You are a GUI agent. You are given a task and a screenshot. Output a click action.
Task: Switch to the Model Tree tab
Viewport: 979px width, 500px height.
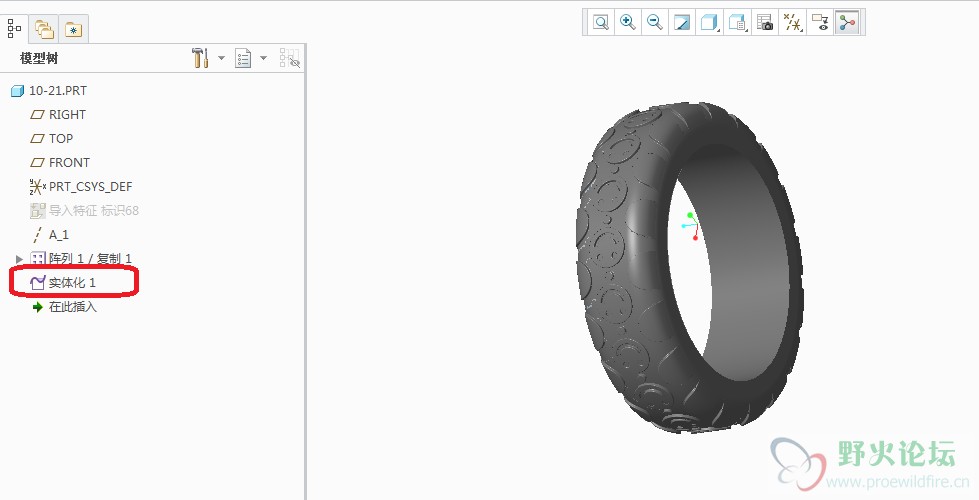[15, 29]
